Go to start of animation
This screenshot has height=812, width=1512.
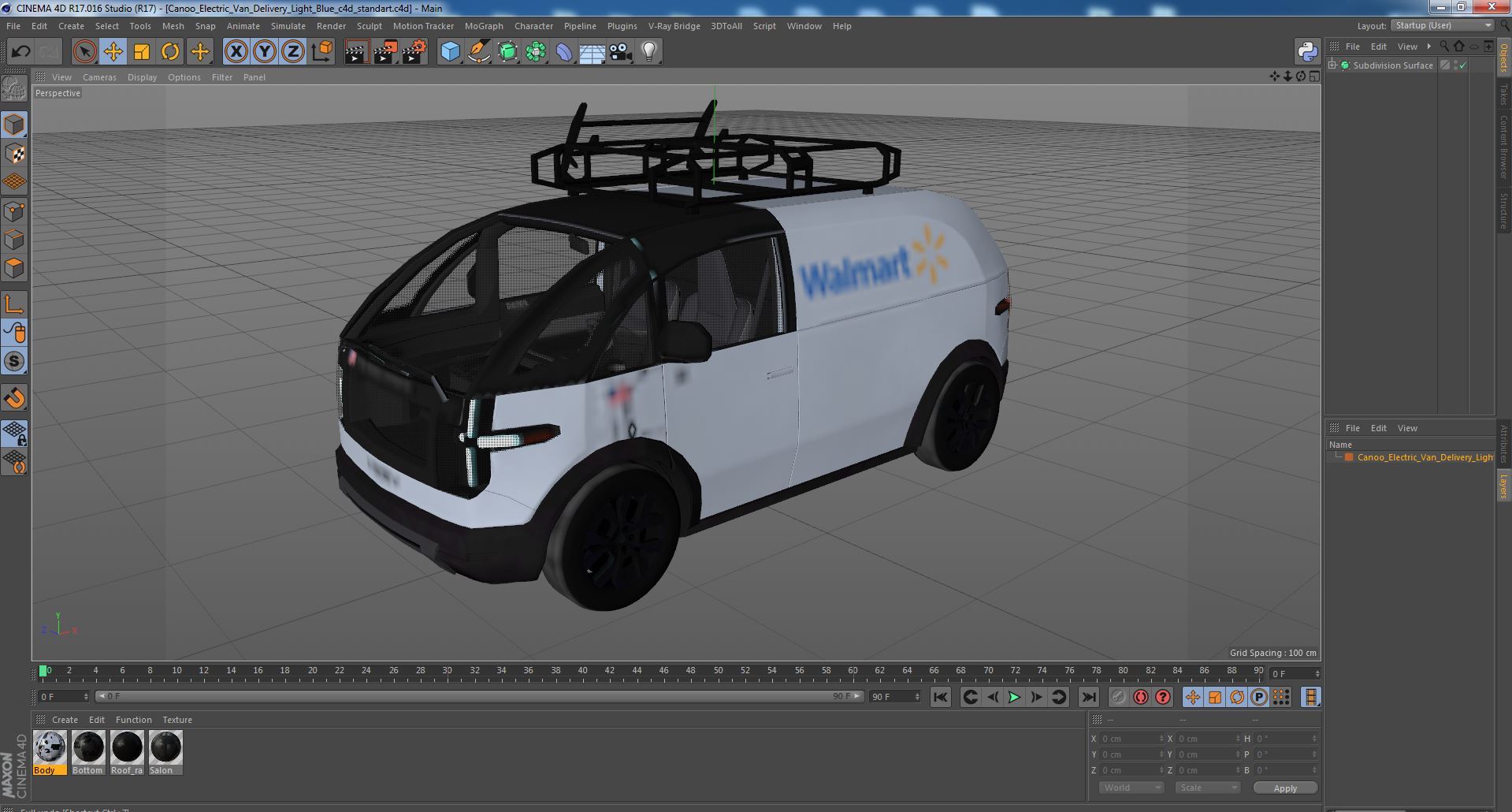[x=940, y=697]
